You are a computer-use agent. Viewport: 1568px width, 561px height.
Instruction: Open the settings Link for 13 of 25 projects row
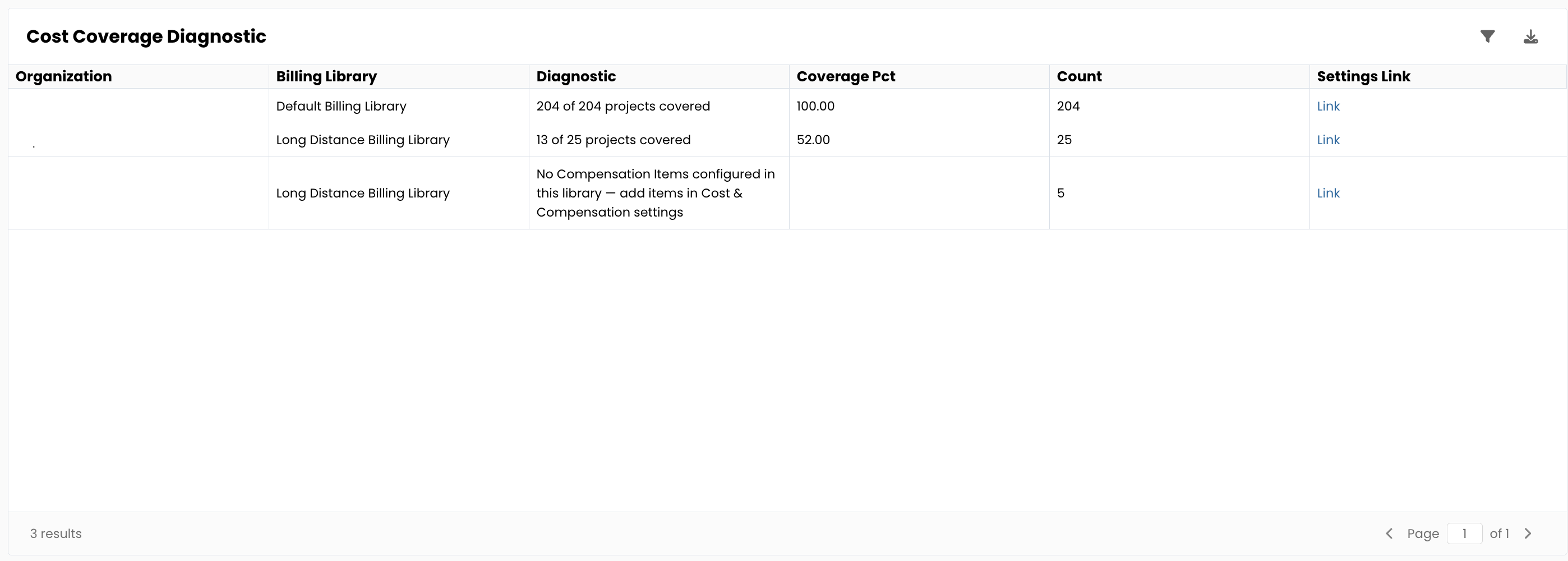[x=1327, y=140]
